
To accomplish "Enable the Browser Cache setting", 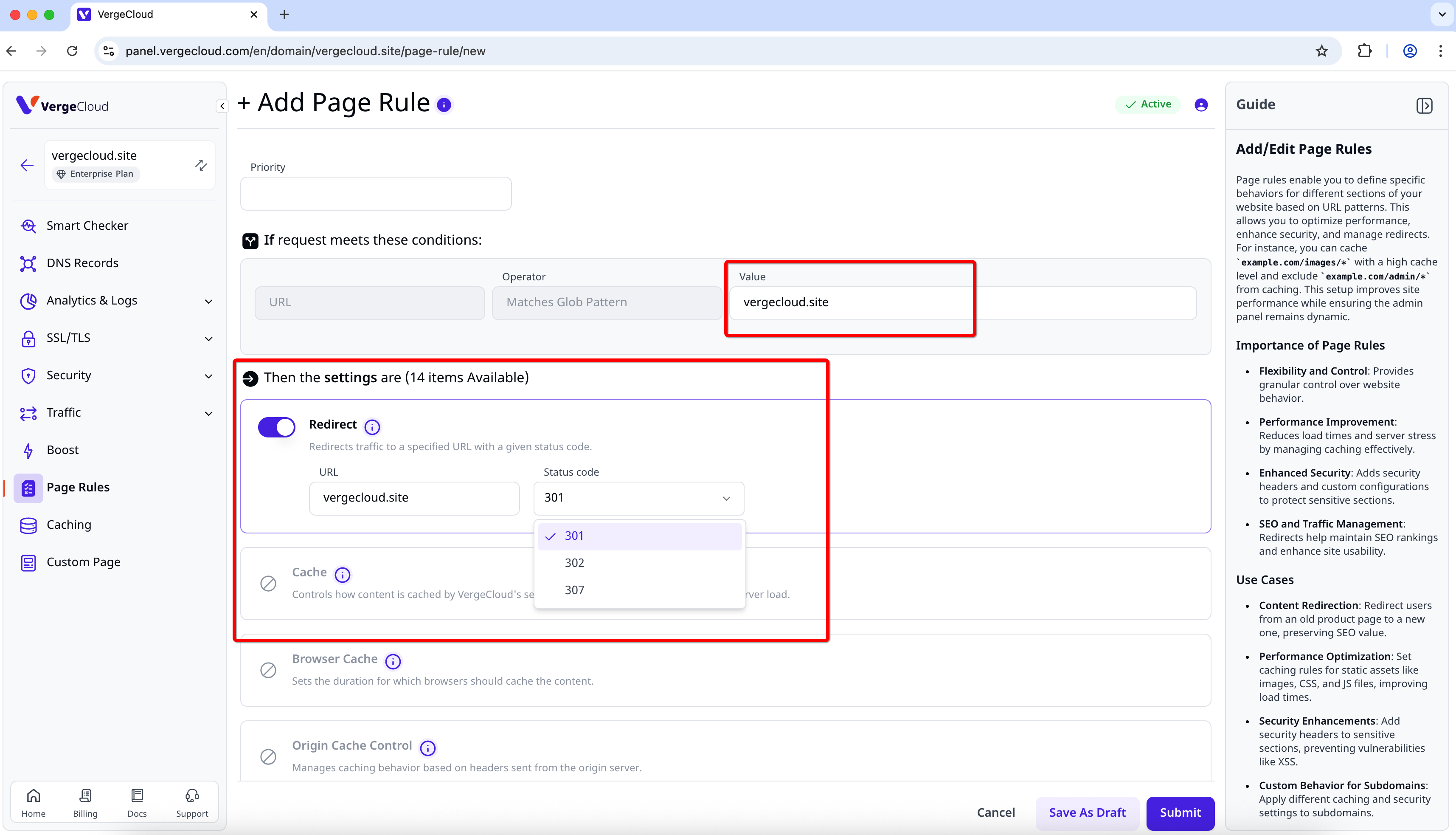I will (268, 670).
